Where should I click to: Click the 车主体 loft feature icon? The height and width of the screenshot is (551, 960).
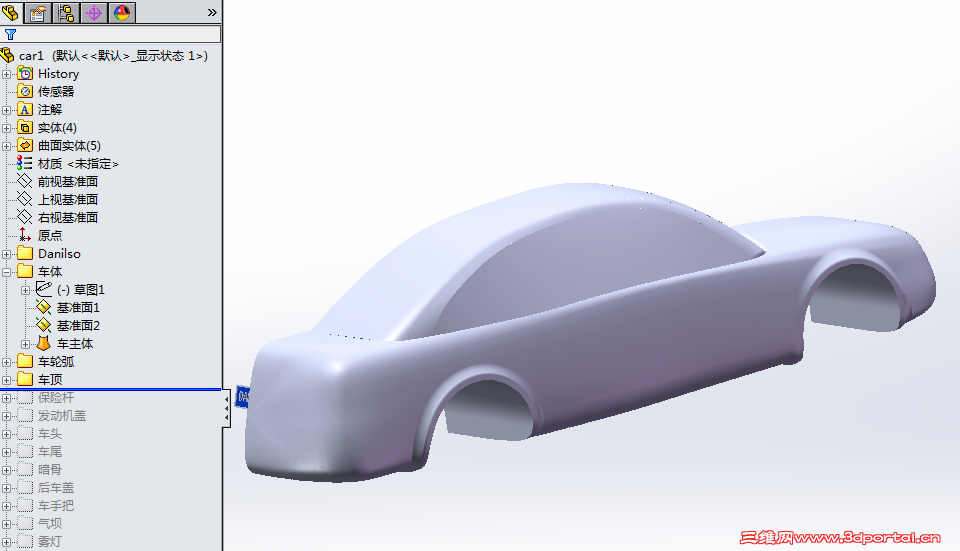point(44,343)
